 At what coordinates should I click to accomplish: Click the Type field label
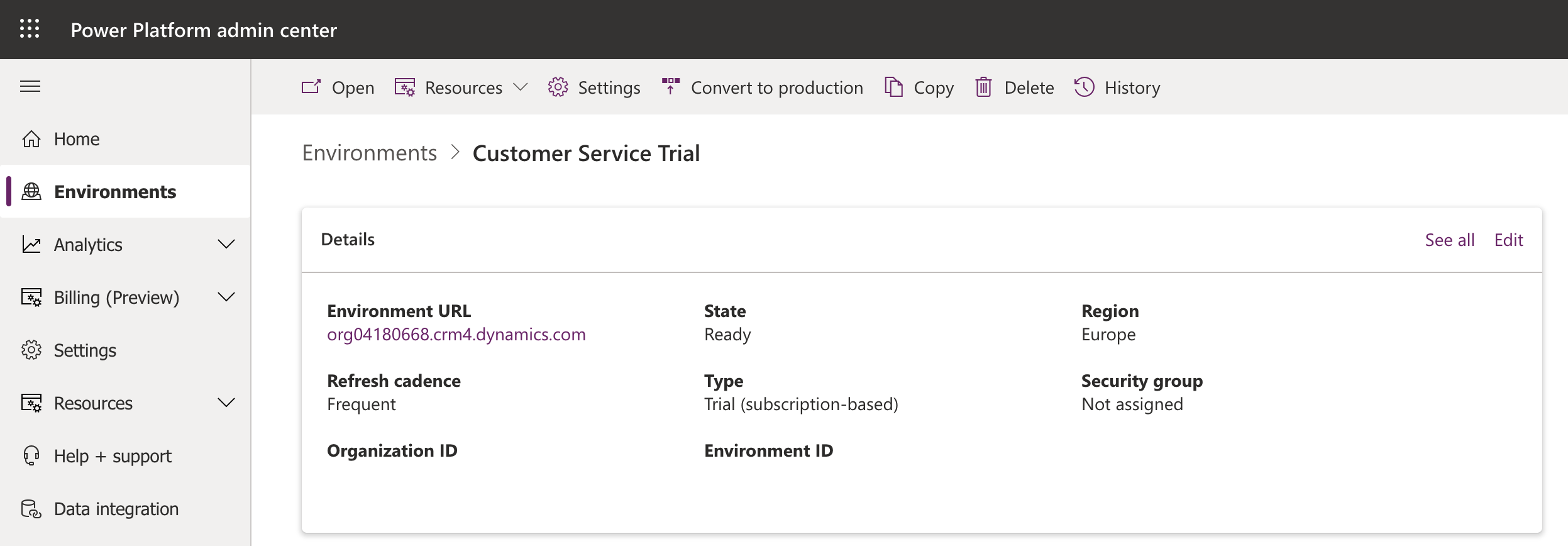[x=724, y=381]
